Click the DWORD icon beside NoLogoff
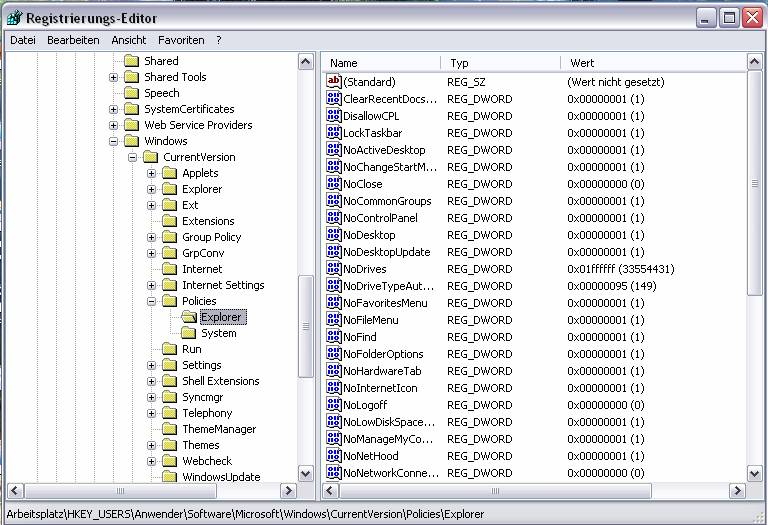The width and height of the screenshot is (768, 525). [x=334, y=405]
